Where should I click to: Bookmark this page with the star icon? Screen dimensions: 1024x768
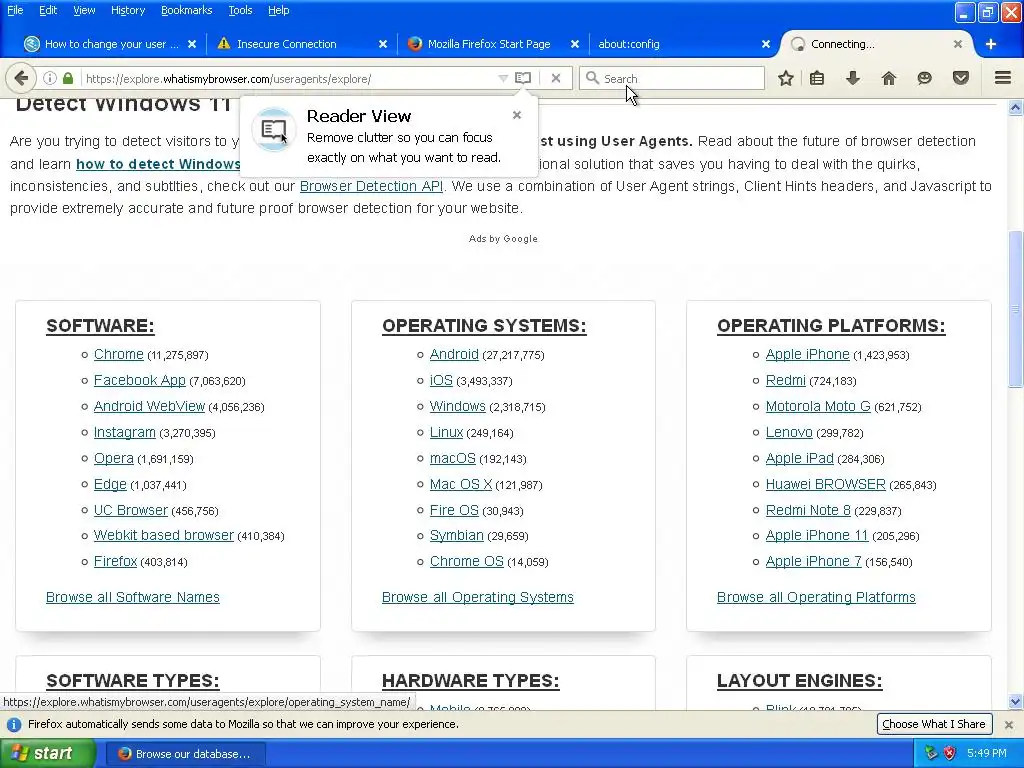click(x=786, y=78)
